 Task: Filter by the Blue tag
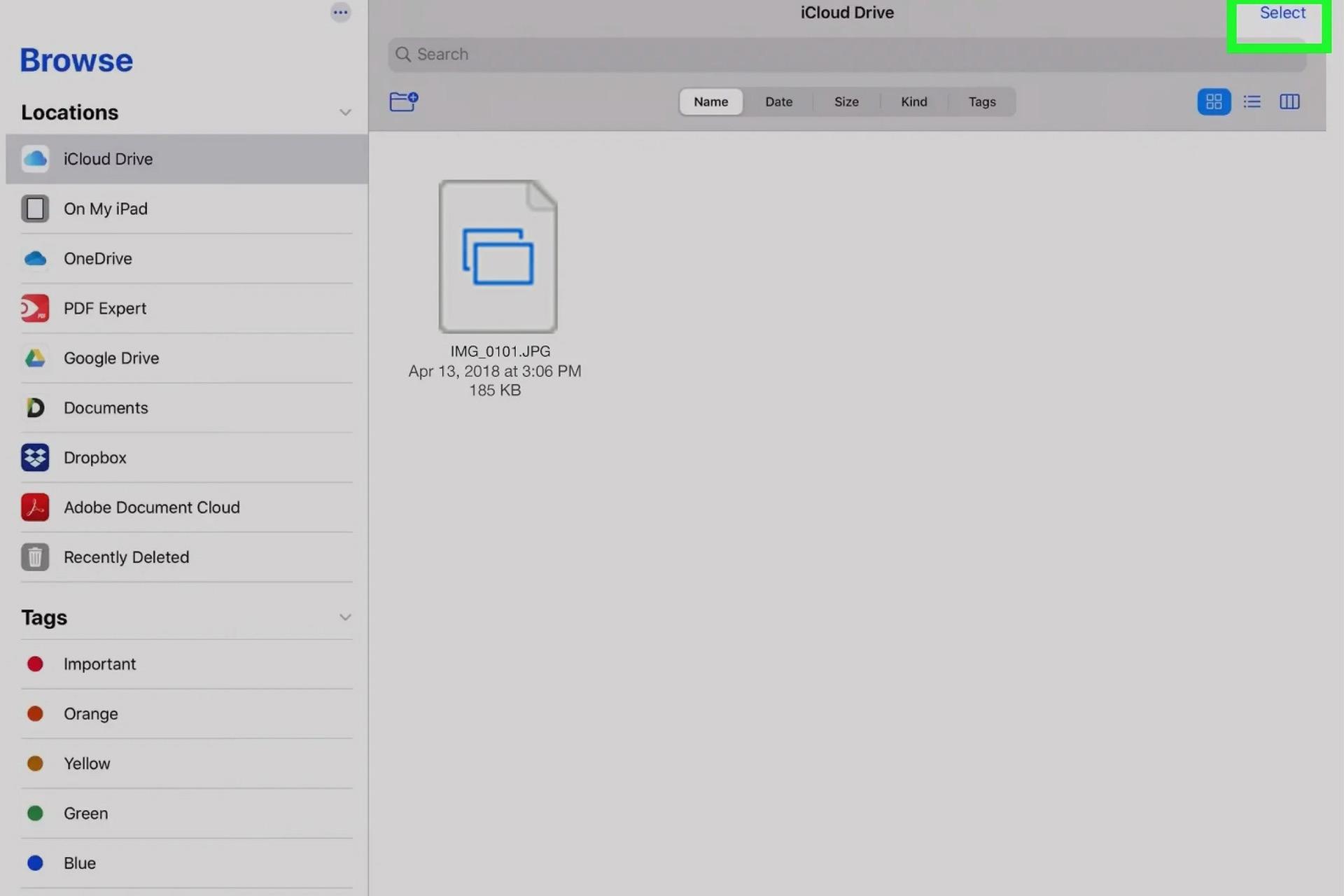click(187, 863)
